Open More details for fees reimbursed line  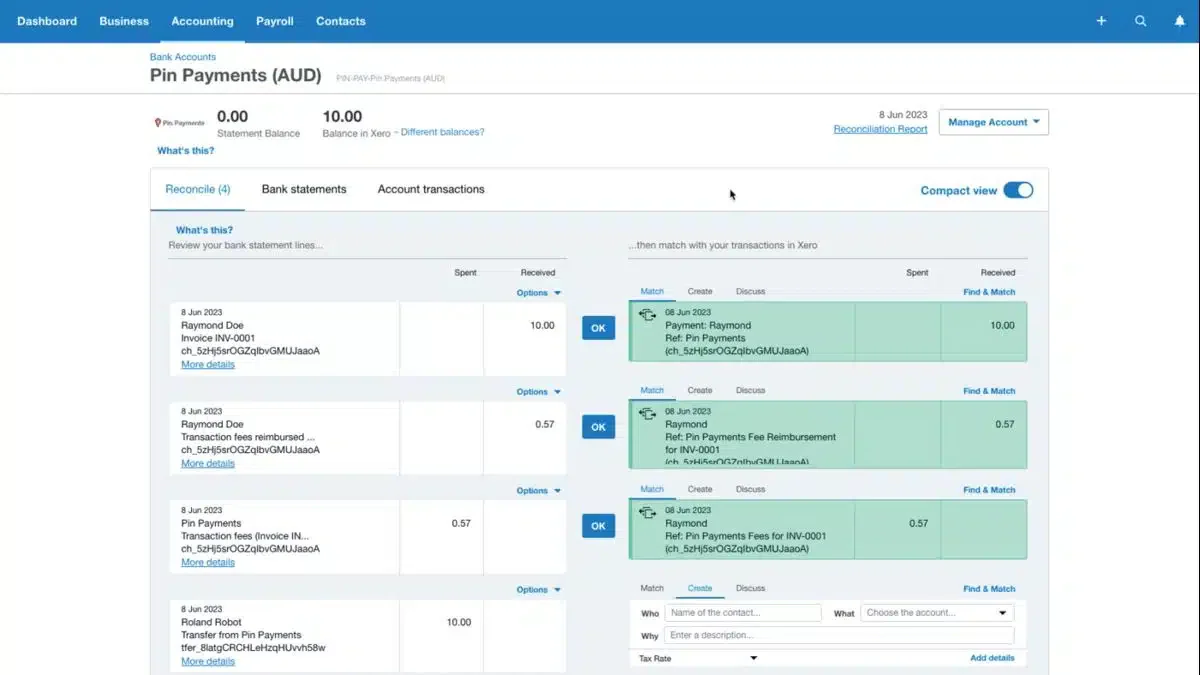click(x=208, y=464)
